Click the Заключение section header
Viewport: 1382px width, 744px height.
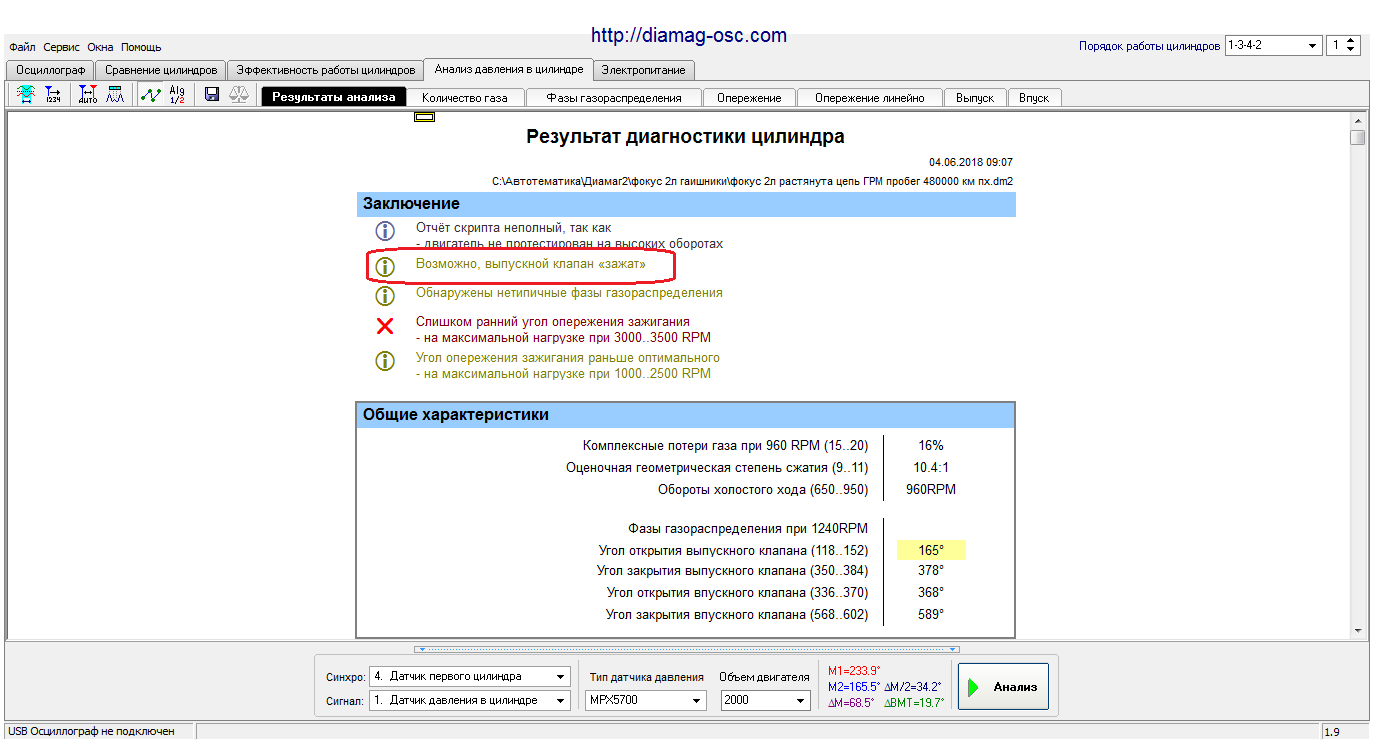(686, 204)
